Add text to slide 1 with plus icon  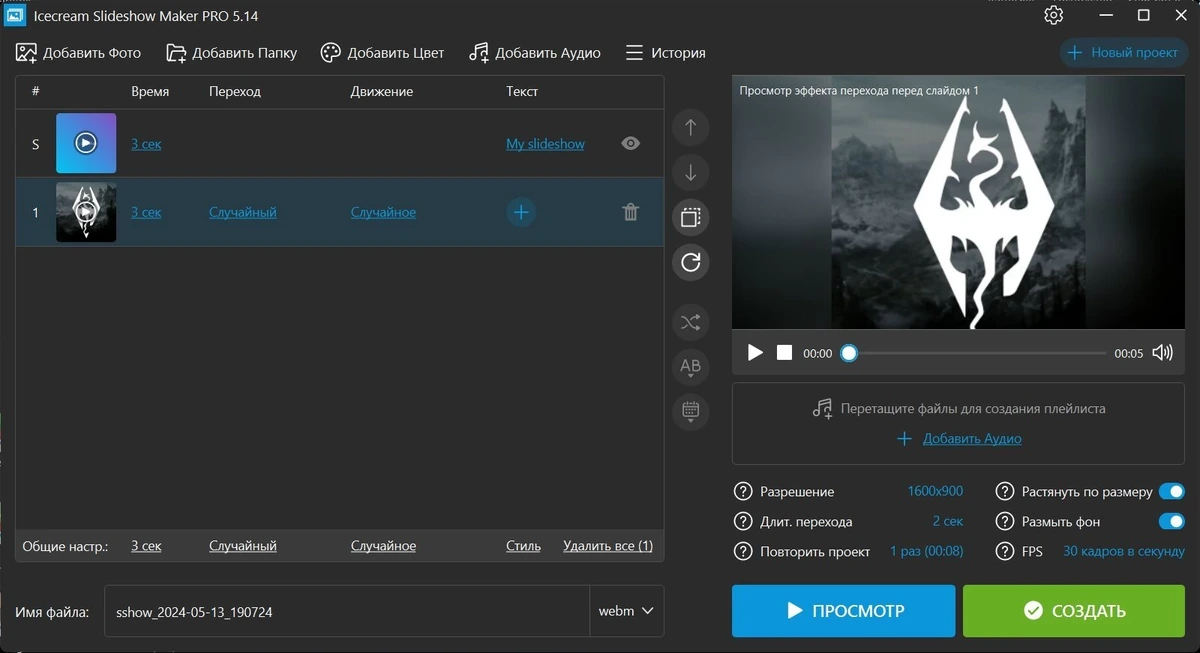click(x=520, y=212)
